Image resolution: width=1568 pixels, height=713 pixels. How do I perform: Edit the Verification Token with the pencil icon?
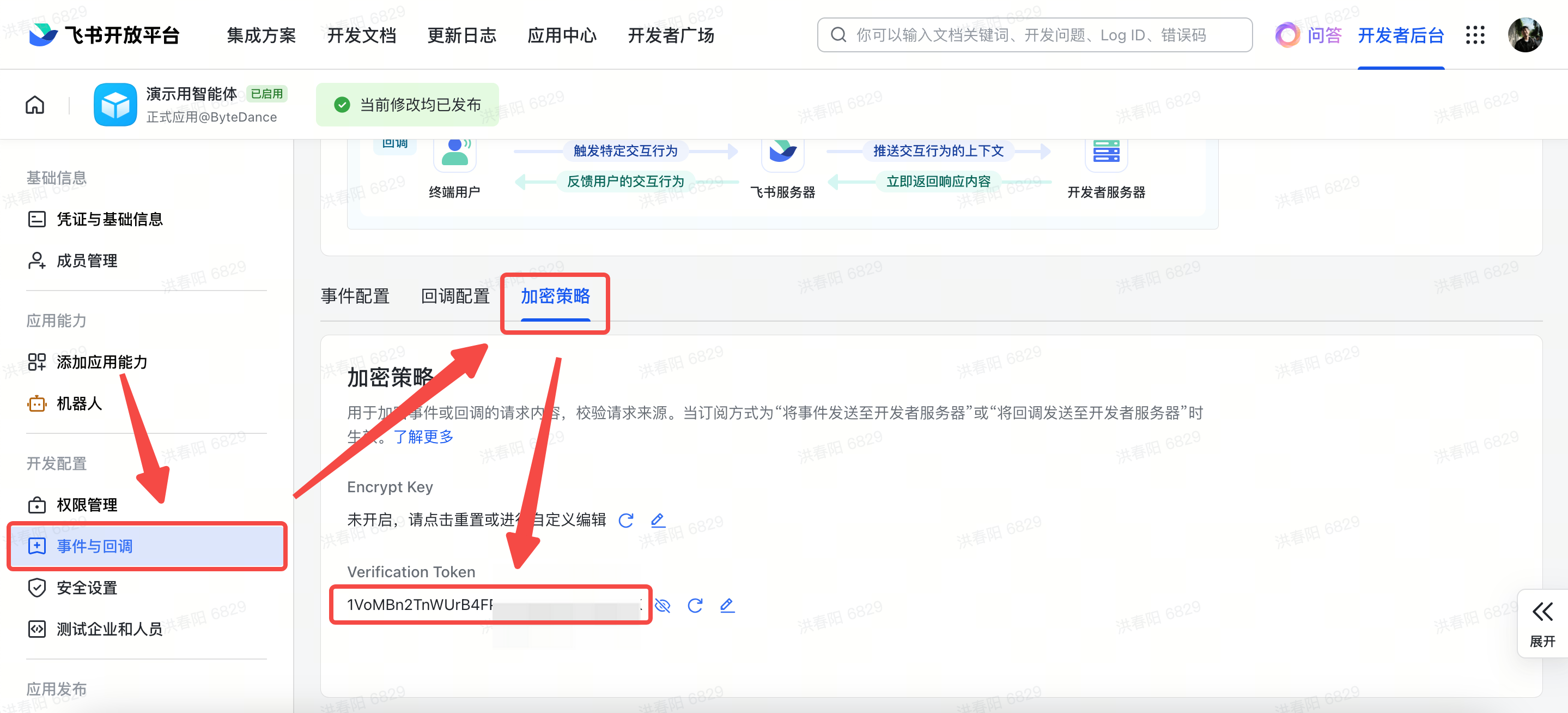click(727, 605)
